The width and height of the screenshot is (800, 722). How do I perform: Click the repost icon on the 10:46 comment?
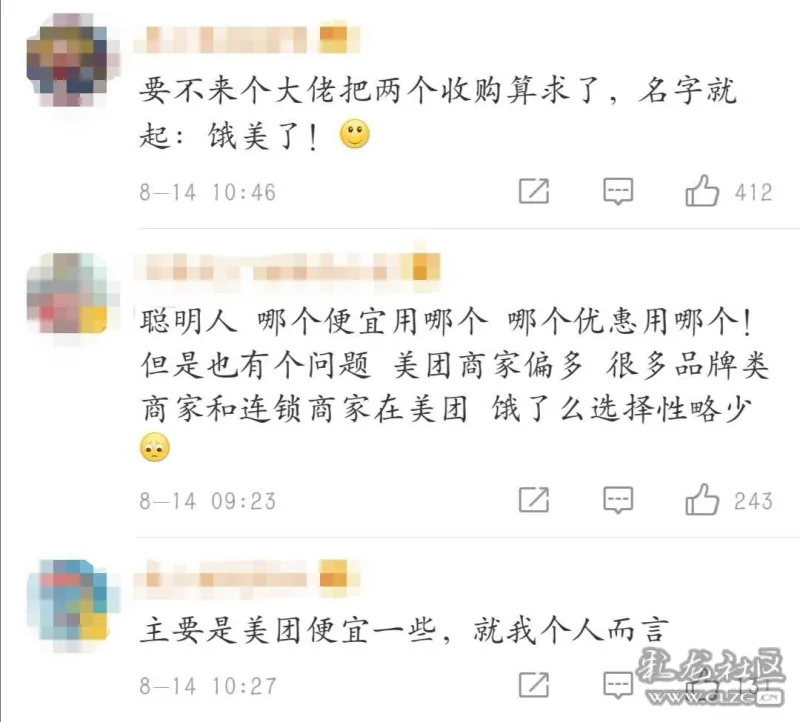coord(534,192)
